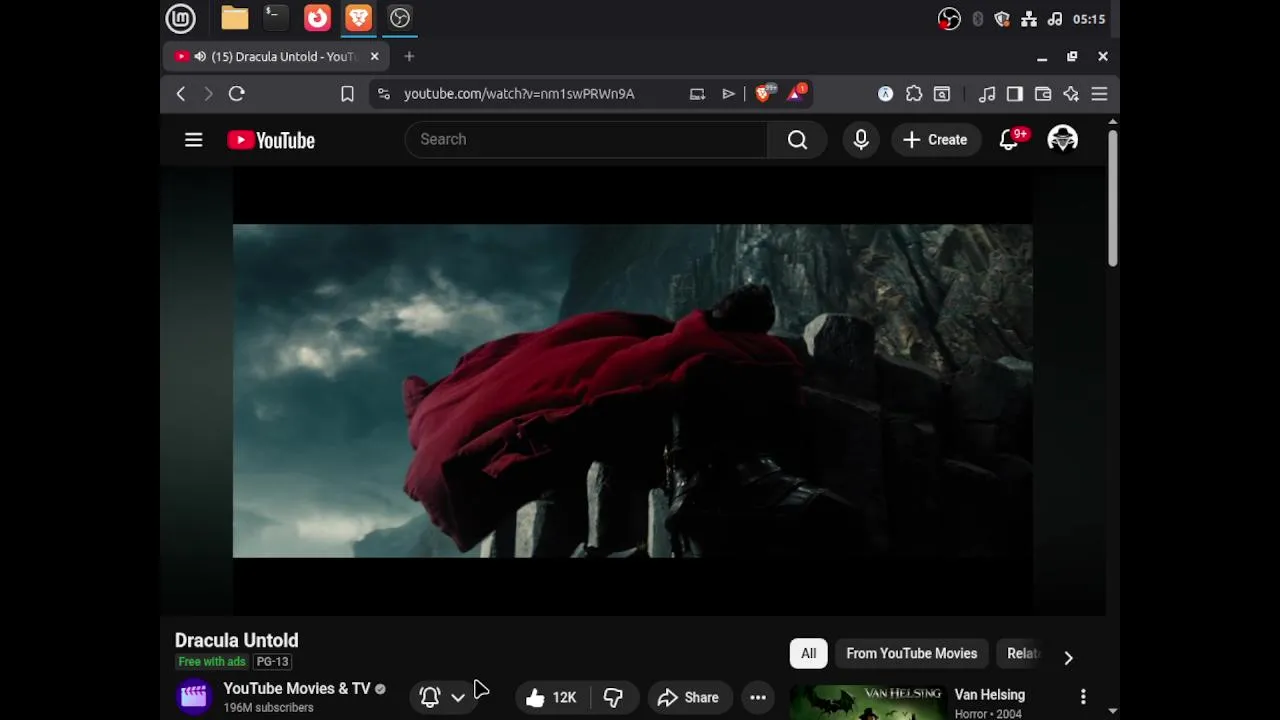Click the page vertical scrollbar thumb
Viewport: 1280px width, 720px height.
(x=1112, y=196)
